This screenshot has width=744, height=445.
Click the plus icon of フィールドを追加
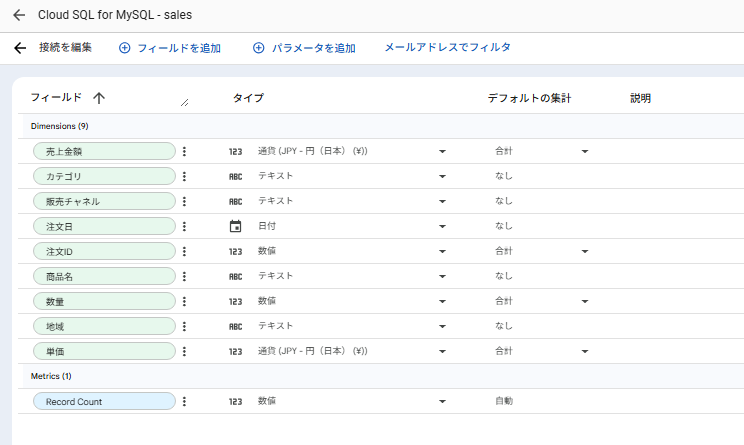click(x=124, y=48)
